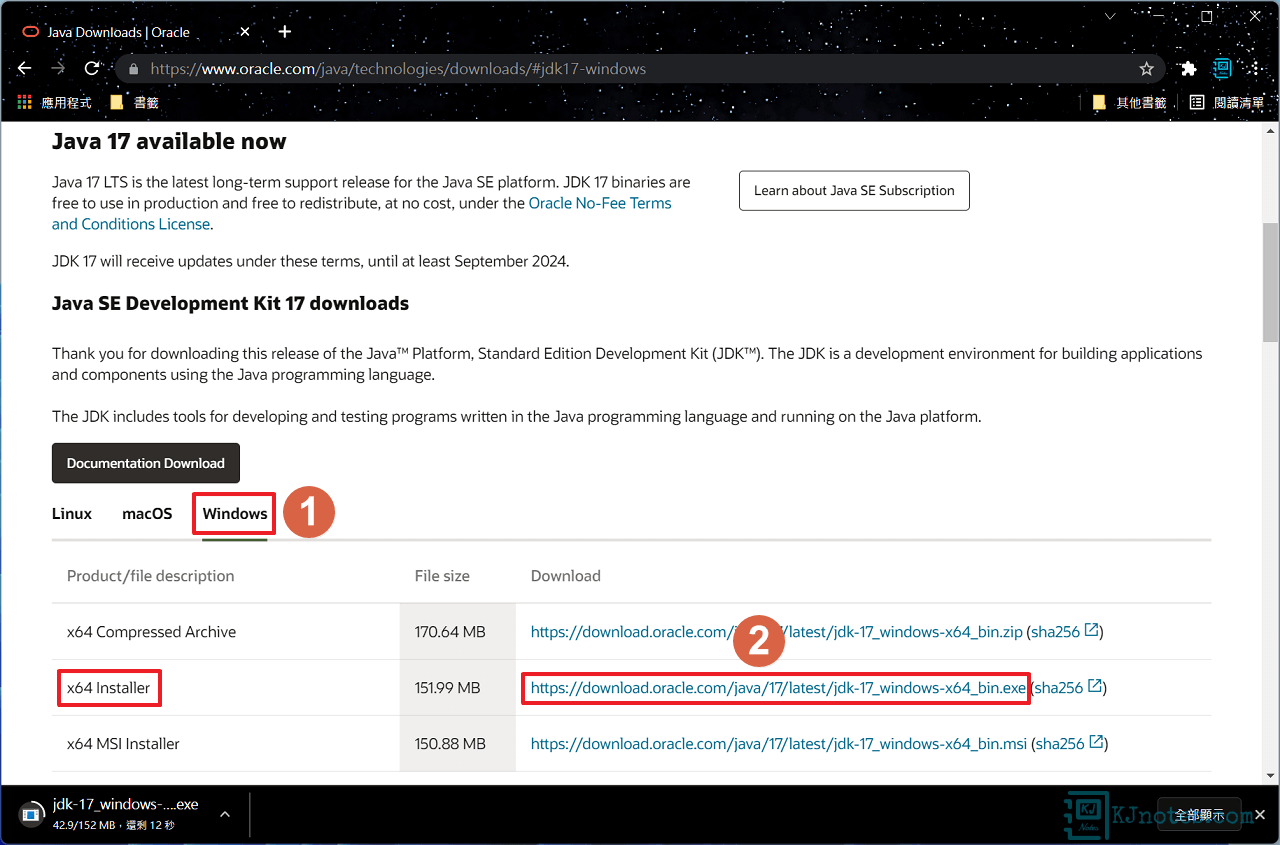This screenshot has height=845, width=1280.
Task: Click the 170.64 MB file size
Action: point(450,632)
